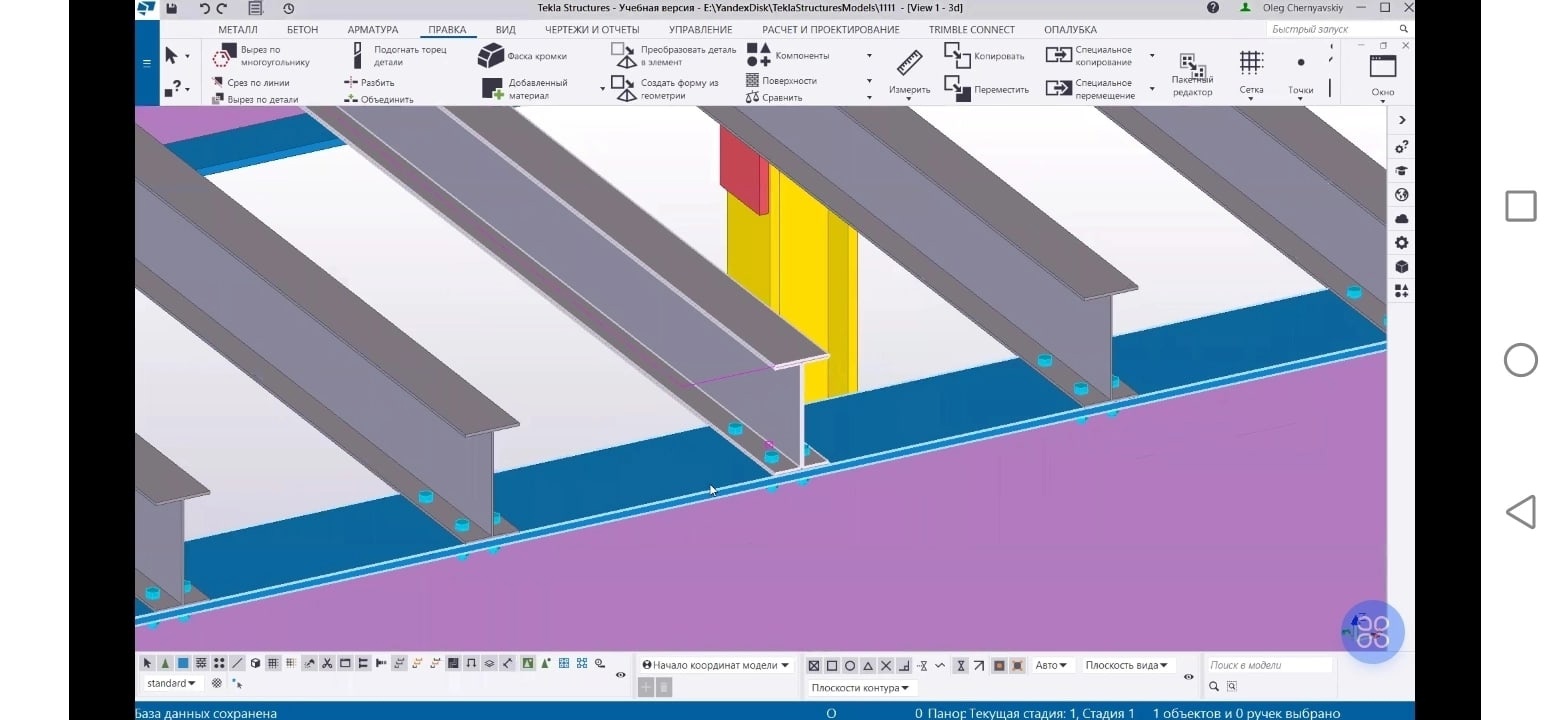Click 'Разбить' split command

coord(369,83)
